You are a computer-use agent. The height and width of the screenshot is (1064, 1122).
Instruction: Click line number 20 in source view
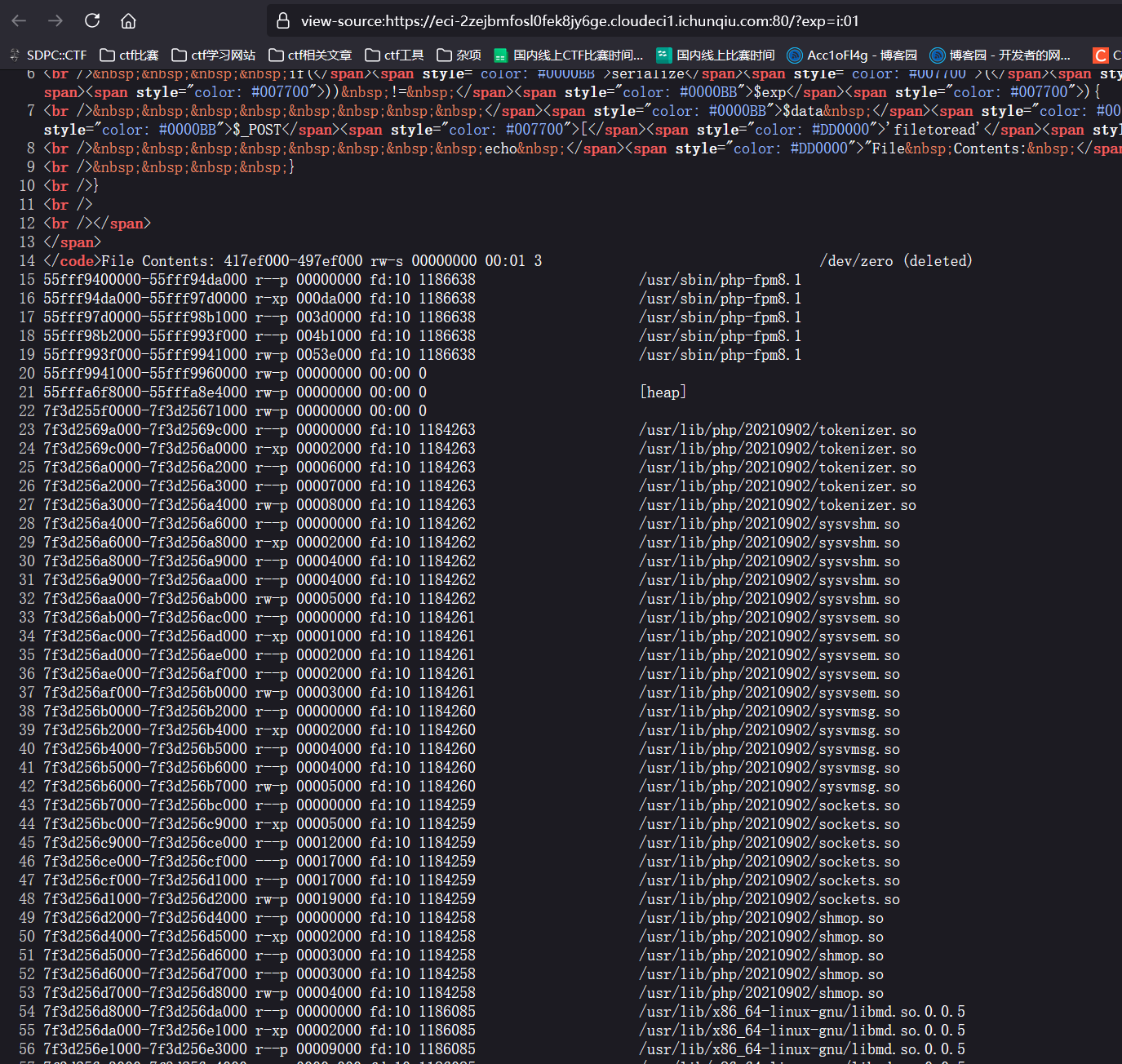coord(27,374)
